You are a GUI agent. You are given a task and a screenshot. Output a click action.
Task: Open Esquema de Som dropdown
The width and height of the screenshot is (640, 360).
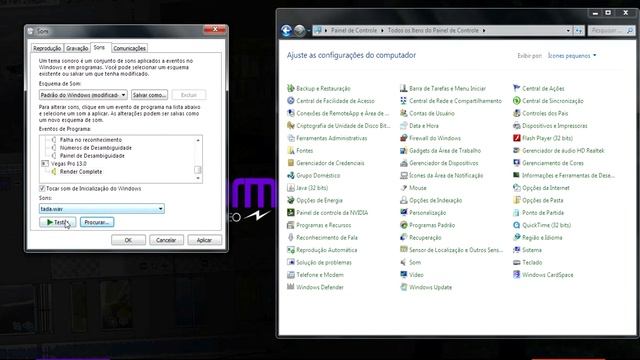pos(83,95)
